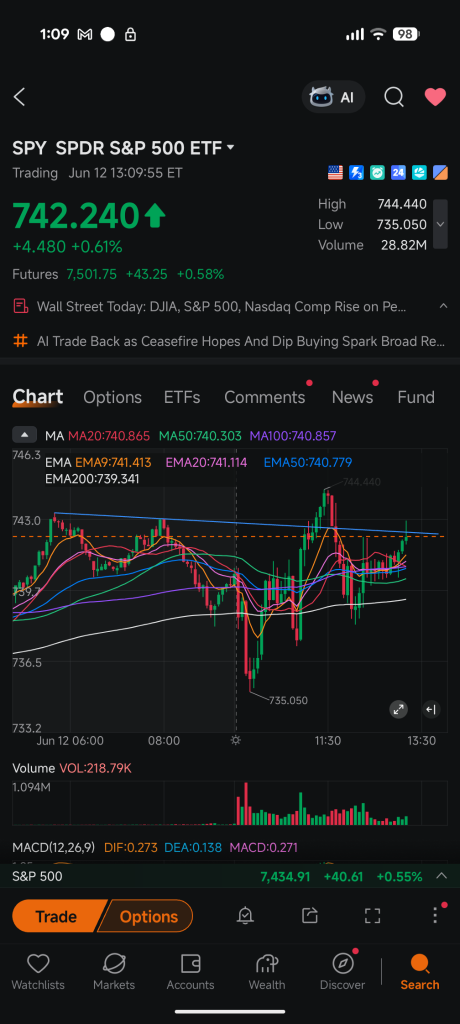This screenshot has height=1024, width=460.
Task: Set a price alert with bell icon
Action: point(246,916)
